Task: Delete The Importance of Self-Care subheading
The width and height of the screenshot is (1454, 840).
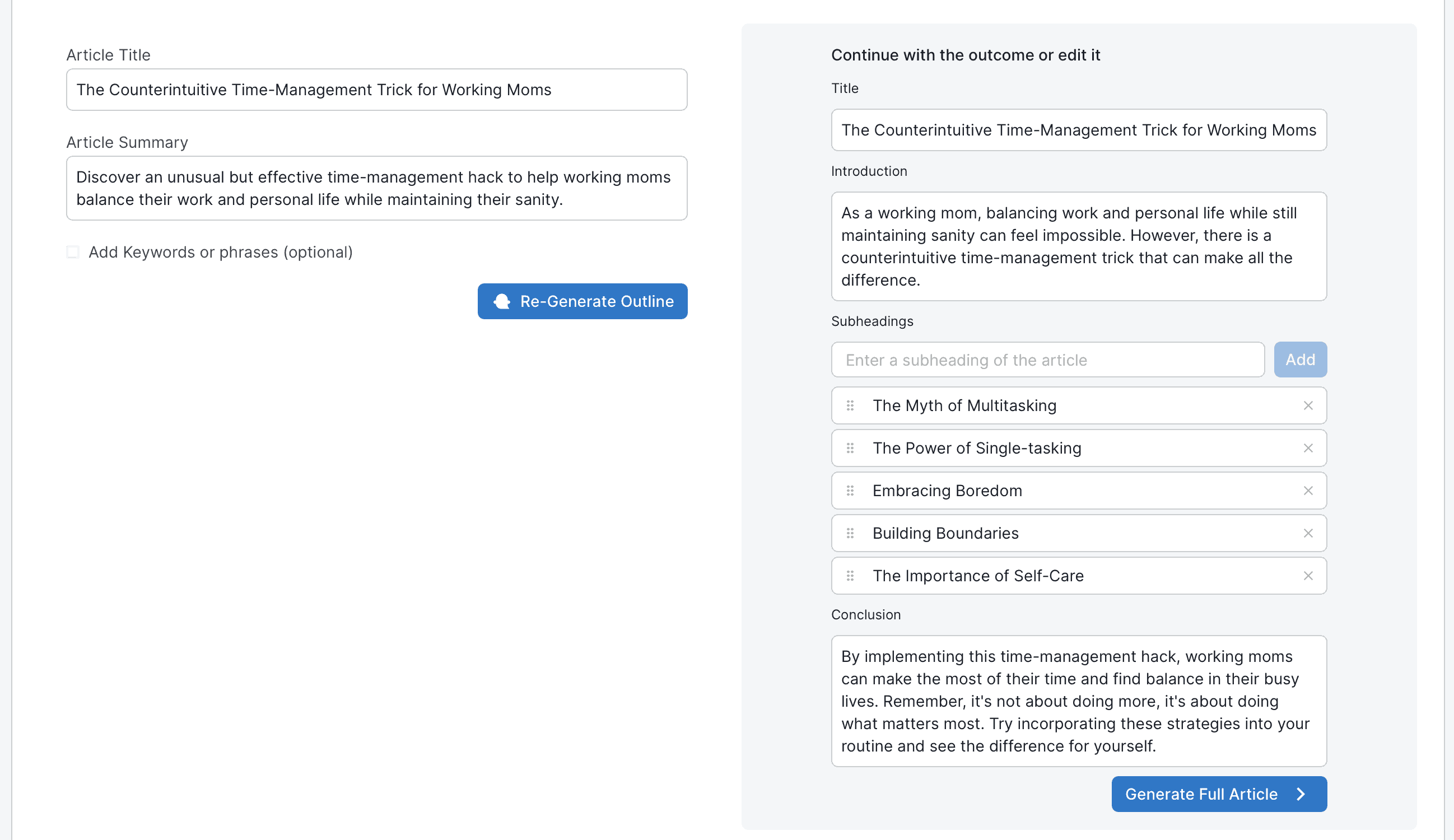Action: 1308,576
